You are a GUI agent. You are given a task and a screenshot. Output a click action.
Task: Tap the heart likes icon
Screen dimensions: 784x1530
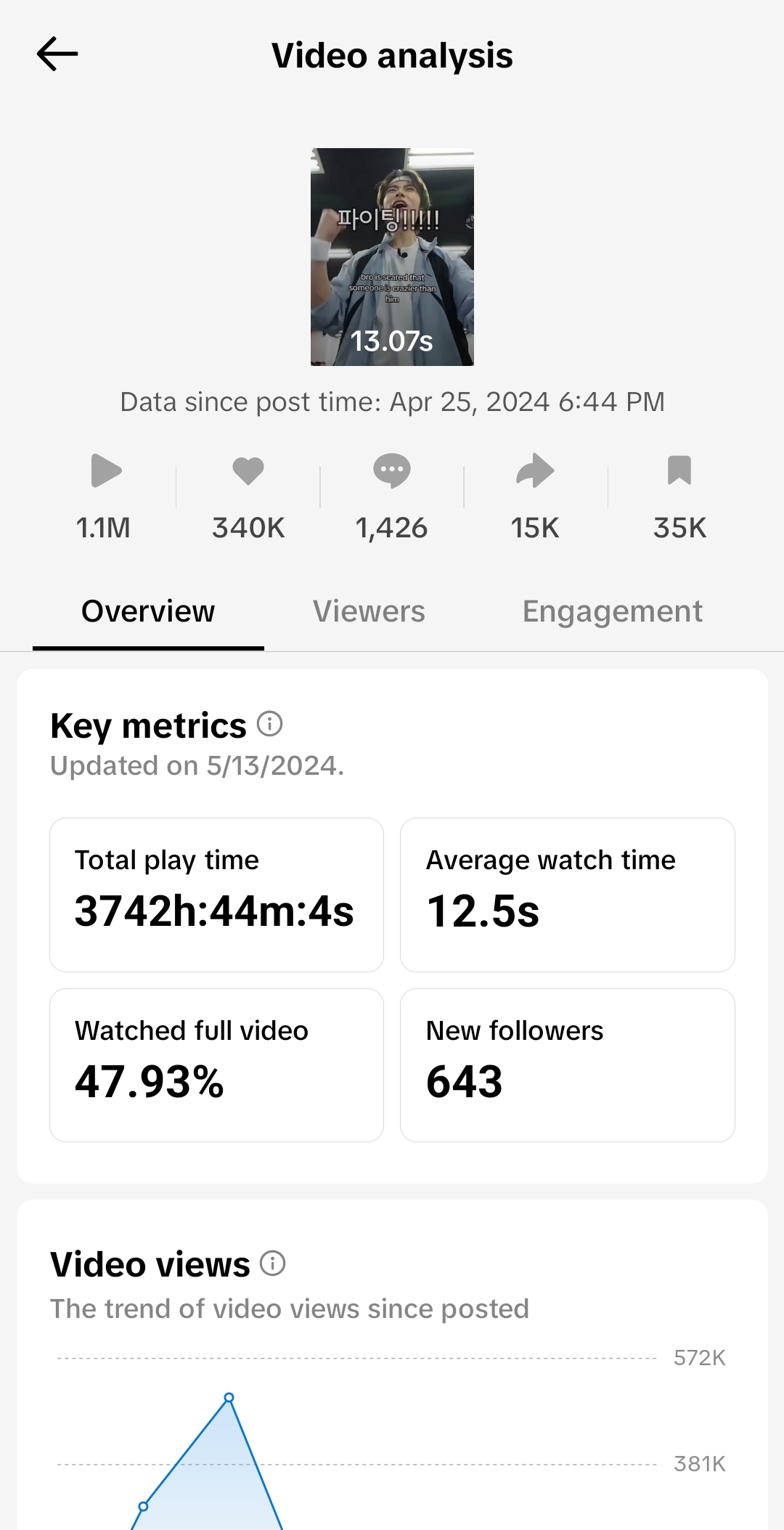click(x=248, y=471)
